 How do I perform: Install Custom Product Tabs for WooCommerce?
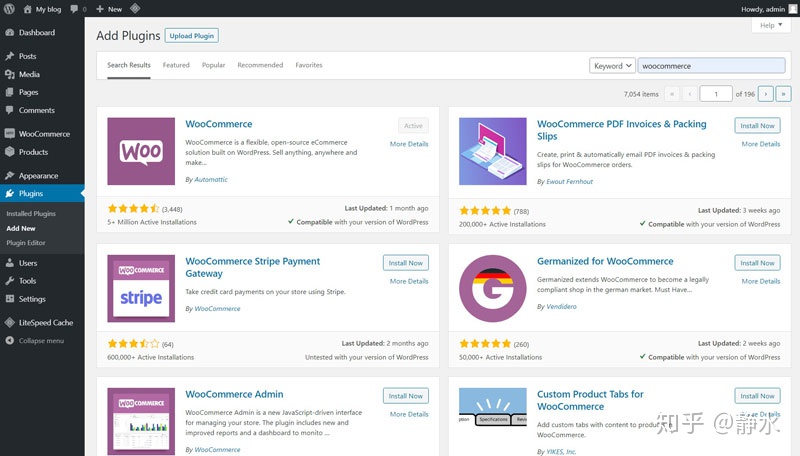pos(758,396)
